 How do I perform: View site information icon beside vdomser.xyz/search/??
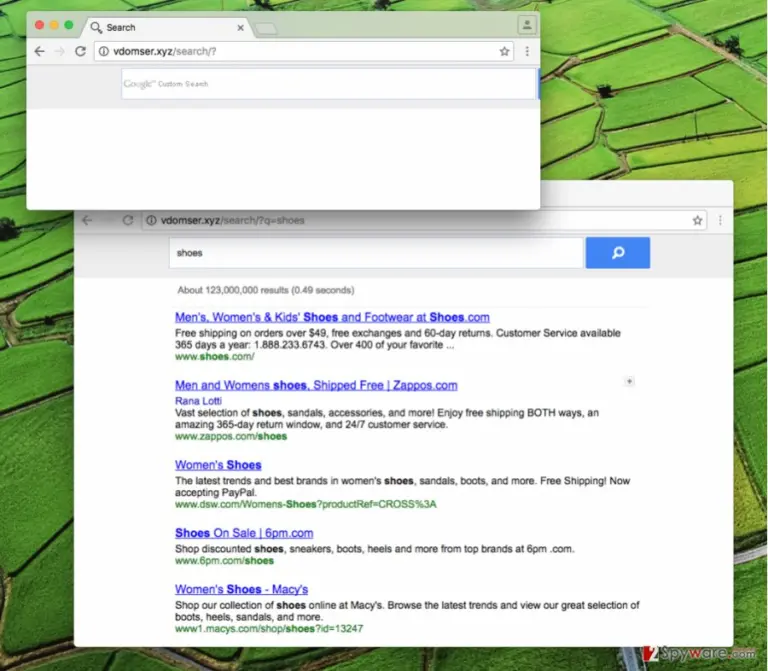click(104, 51)
